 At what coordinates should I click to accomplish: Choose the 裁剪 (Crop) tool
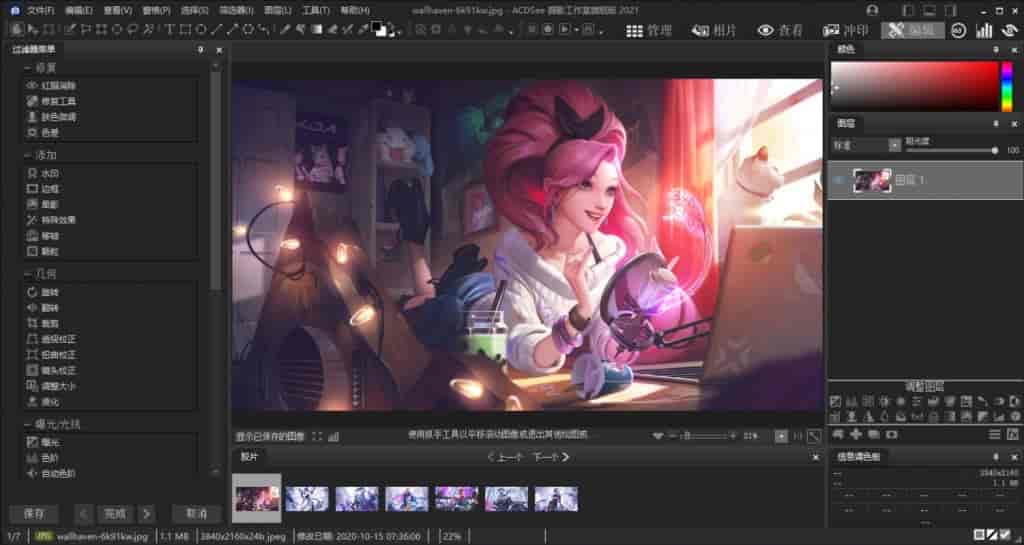(50, 323)
